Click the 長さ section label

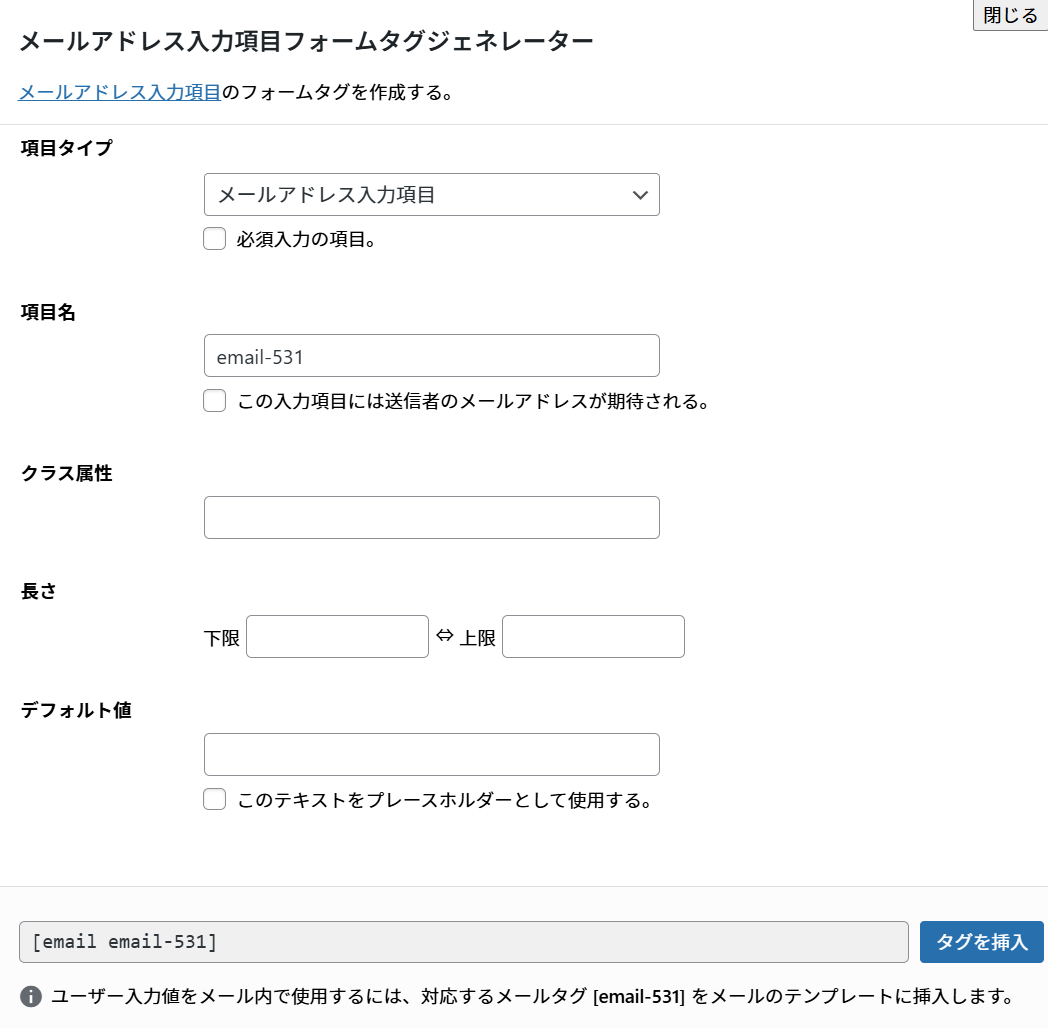pos(39,591)
